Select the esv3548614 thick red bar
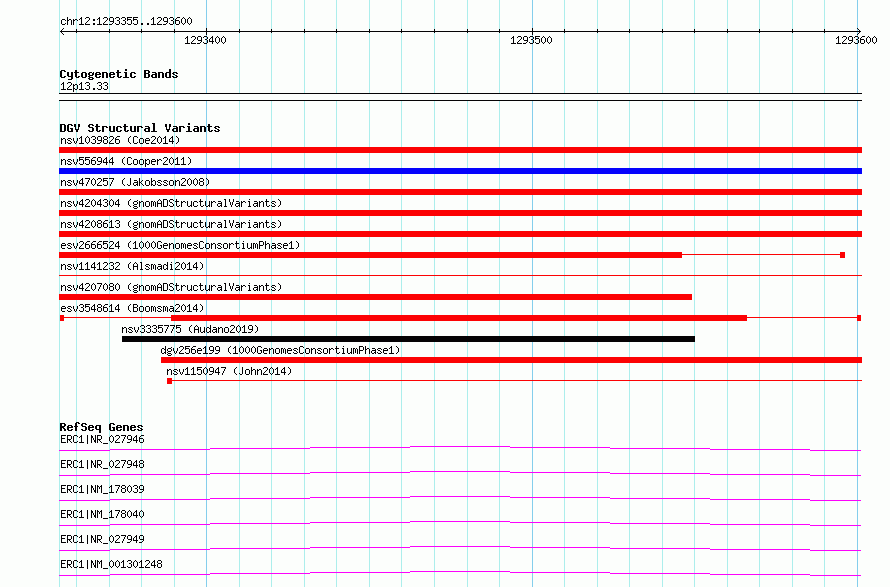 pos(459,318)
